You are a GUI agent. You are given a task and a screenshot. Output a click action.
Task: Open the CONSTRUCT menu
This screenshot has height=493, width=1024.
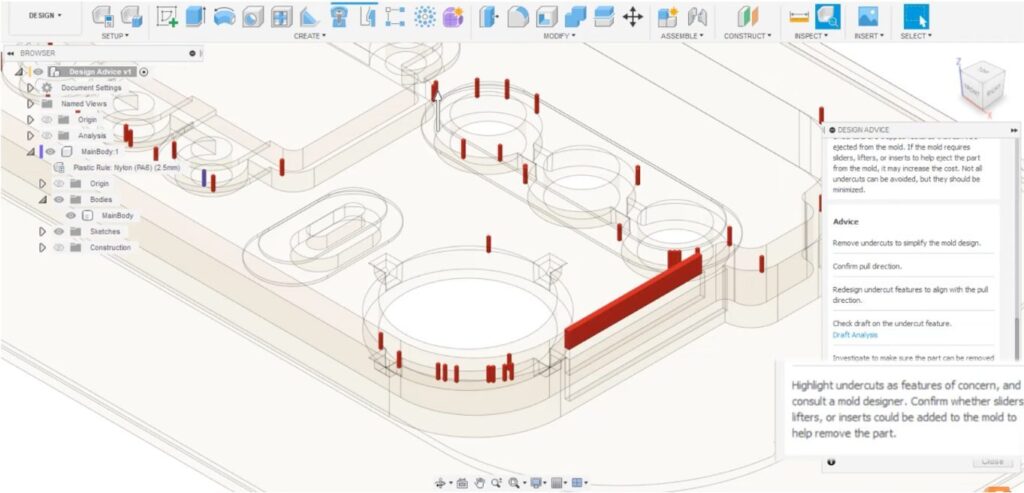[x=748, y=36]
